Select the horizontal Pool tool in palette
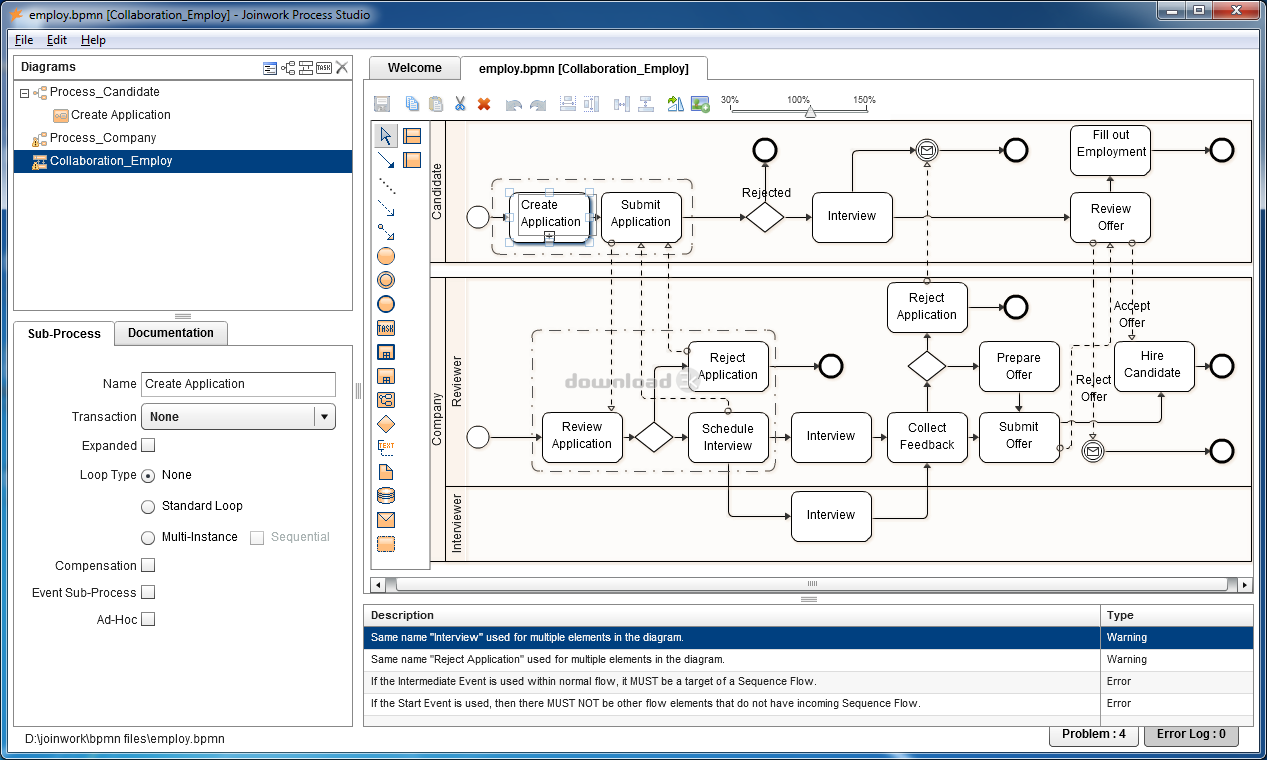The image size is (1267, 760). 412,136
